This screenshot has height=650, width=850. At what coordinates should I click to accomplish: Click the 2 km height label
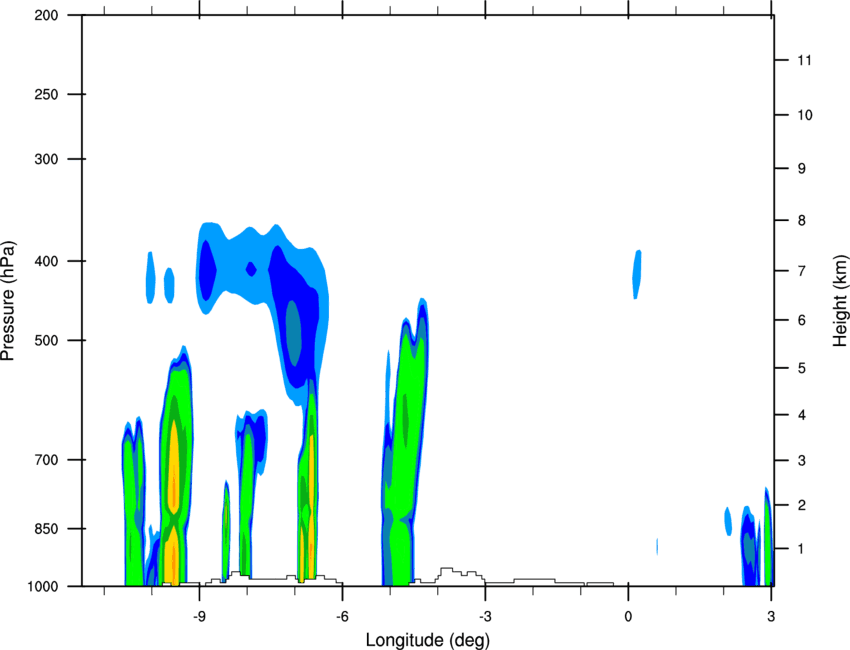coord(802,505)
